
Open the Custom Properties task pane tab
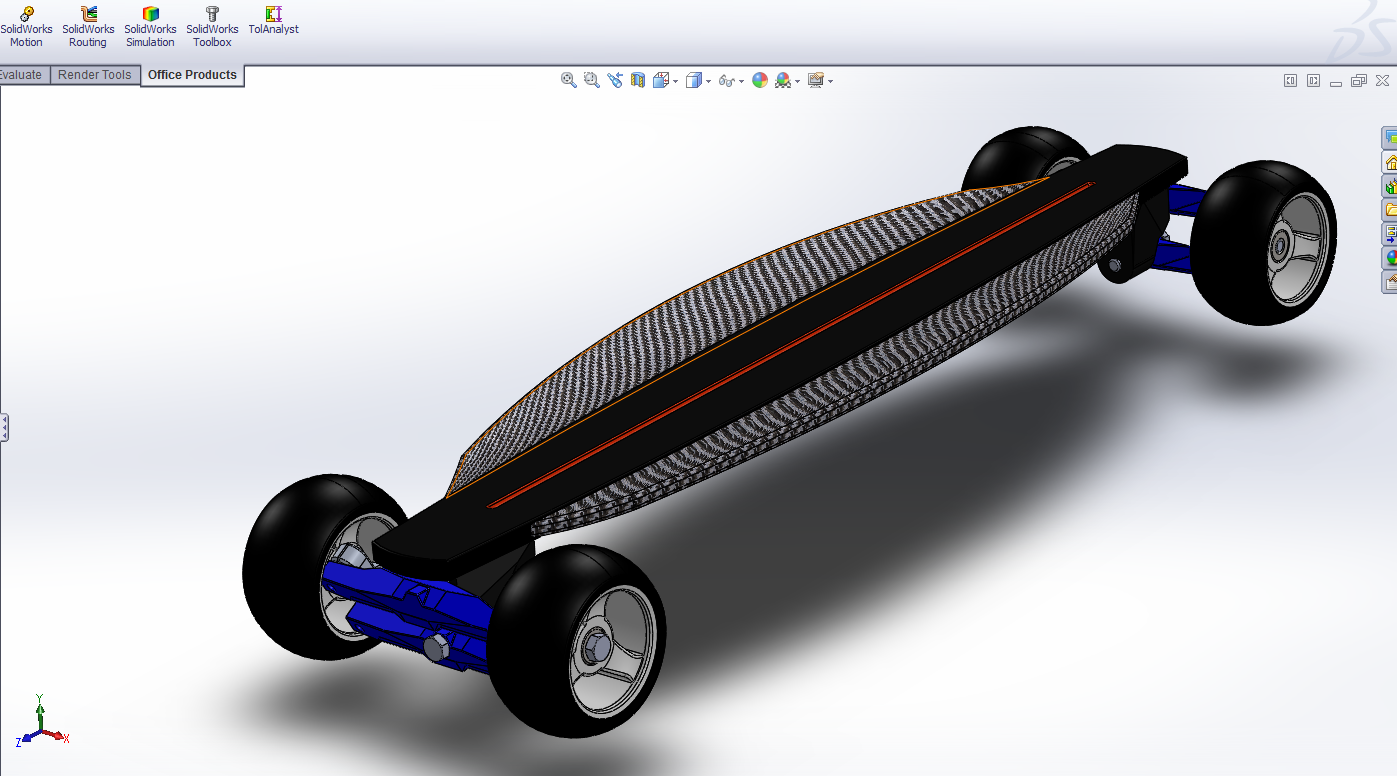1390,282
